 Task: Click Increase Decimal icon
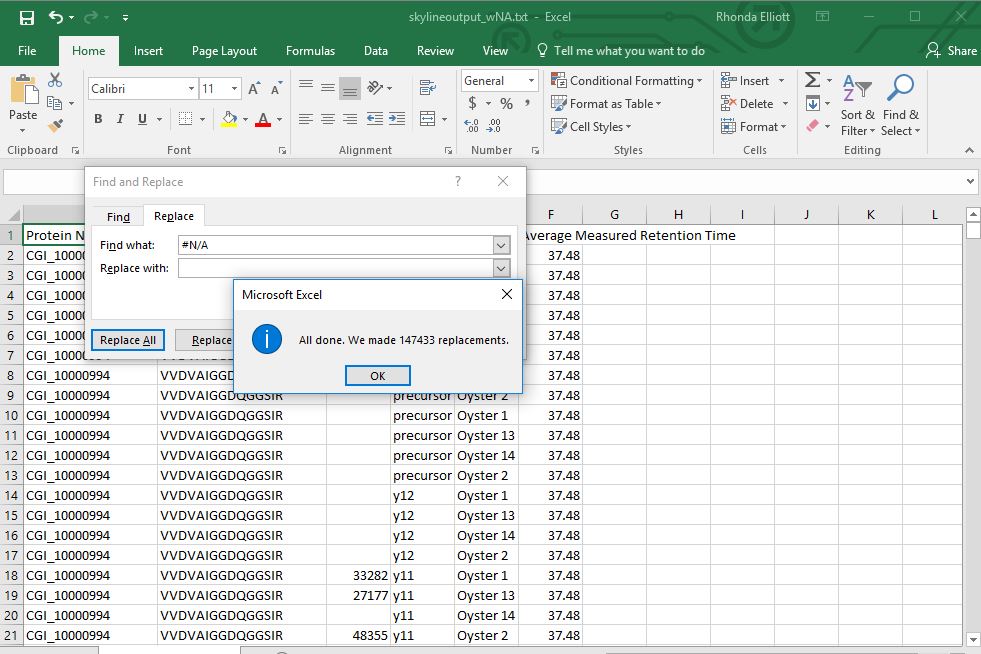472,126
